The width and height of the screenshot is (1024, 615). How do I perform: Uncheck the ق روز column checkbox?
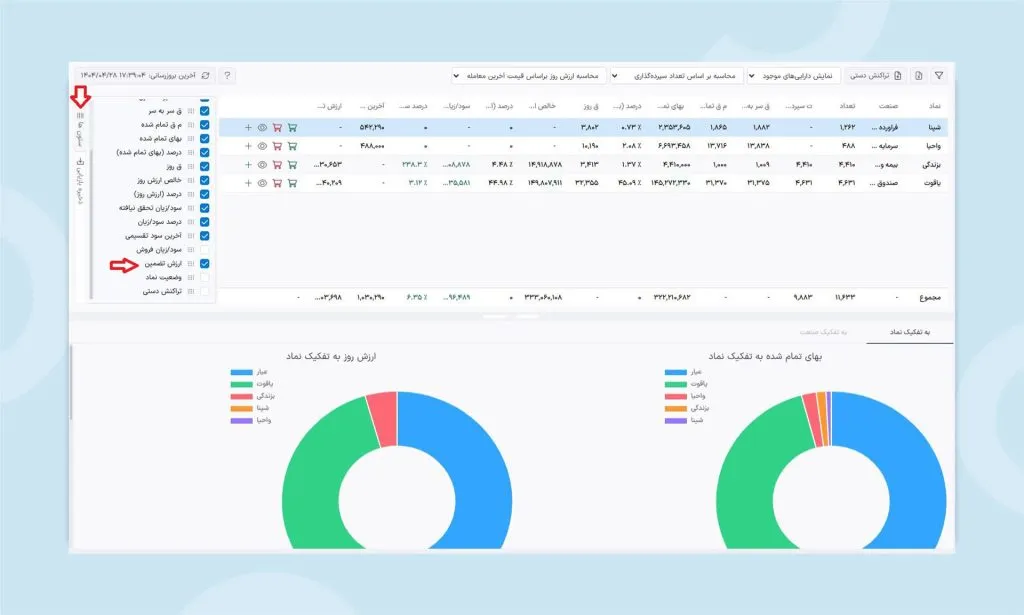(204, 166)
